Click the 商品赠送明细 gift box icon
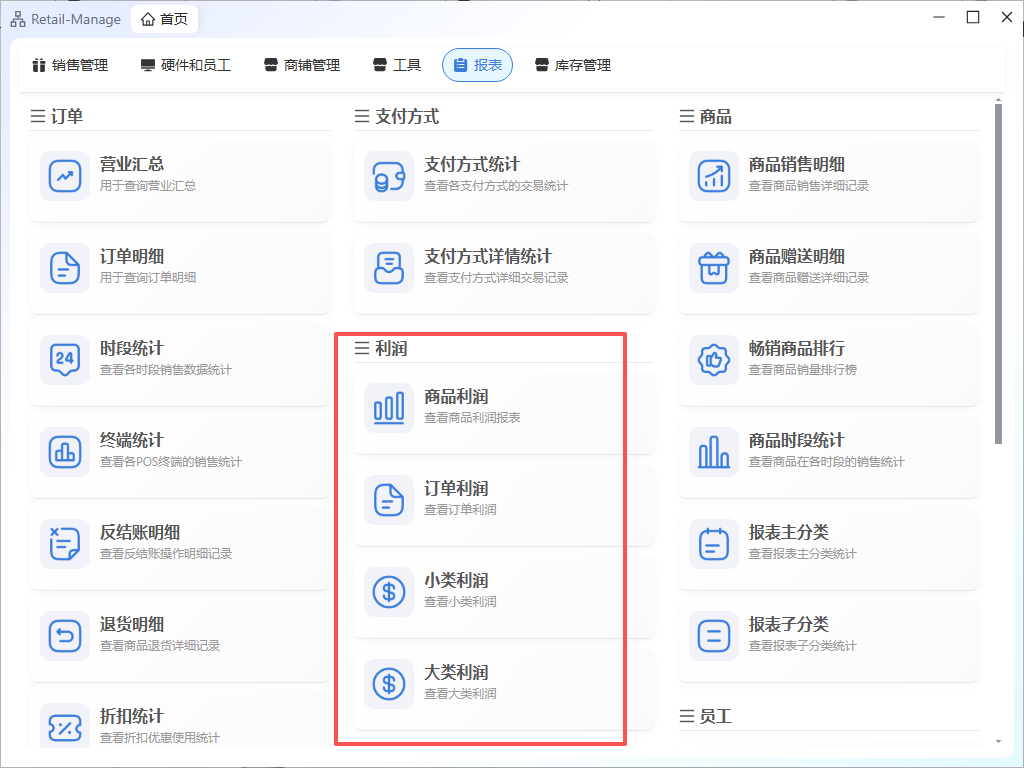Screen dimensions: 1024x768 coord(713,268)
